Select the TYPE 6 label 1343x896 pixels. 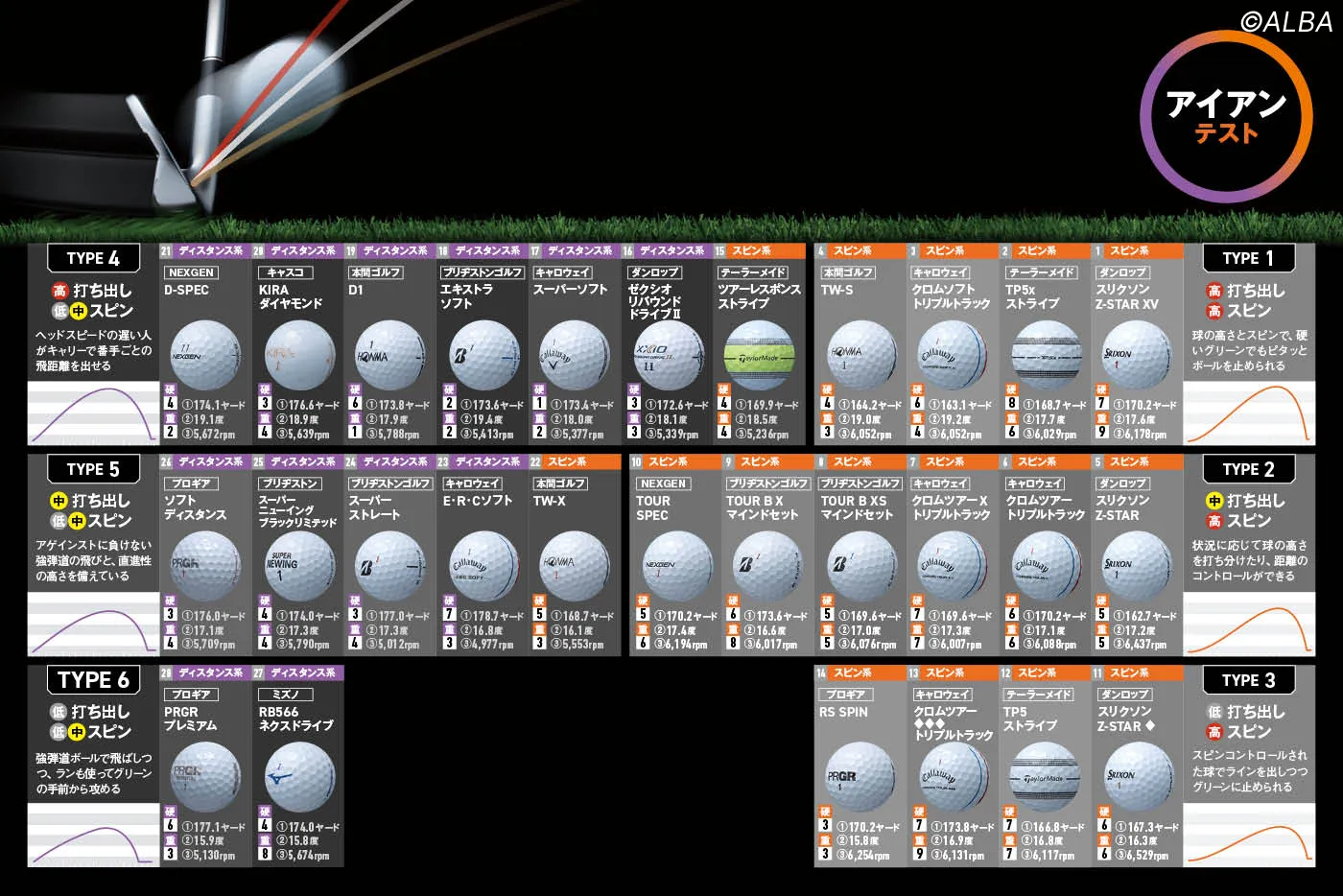[93, 679]
